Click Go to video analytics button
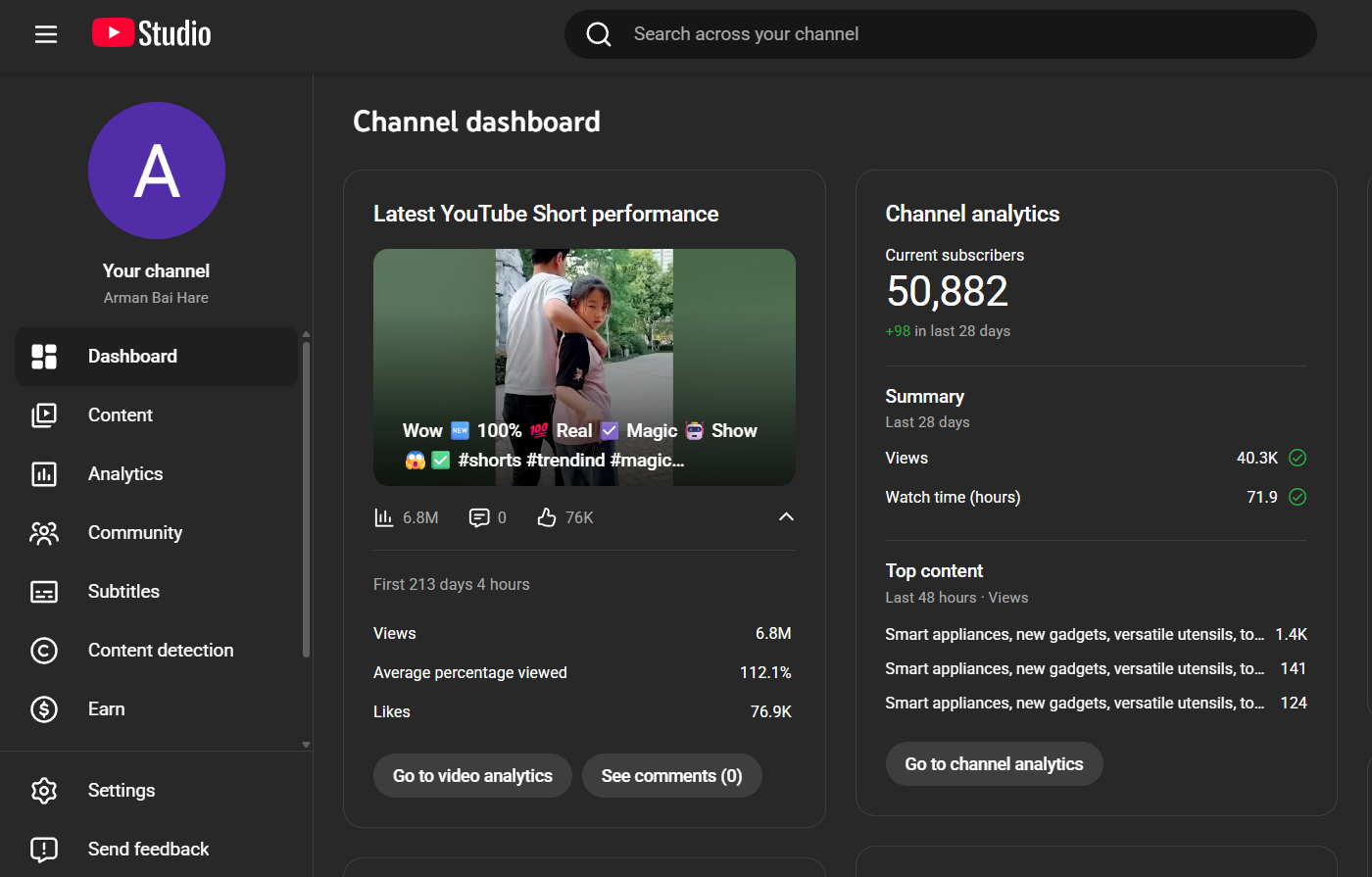The image size is (1372, 877). (472, 776)
